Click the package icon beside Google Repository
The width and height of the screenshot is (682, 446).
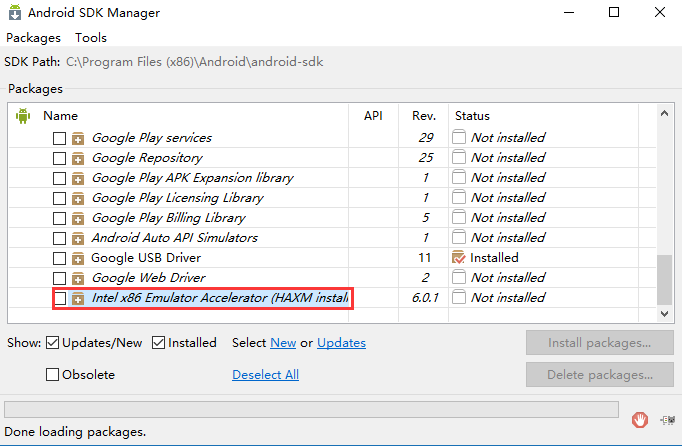click(78, 158)
